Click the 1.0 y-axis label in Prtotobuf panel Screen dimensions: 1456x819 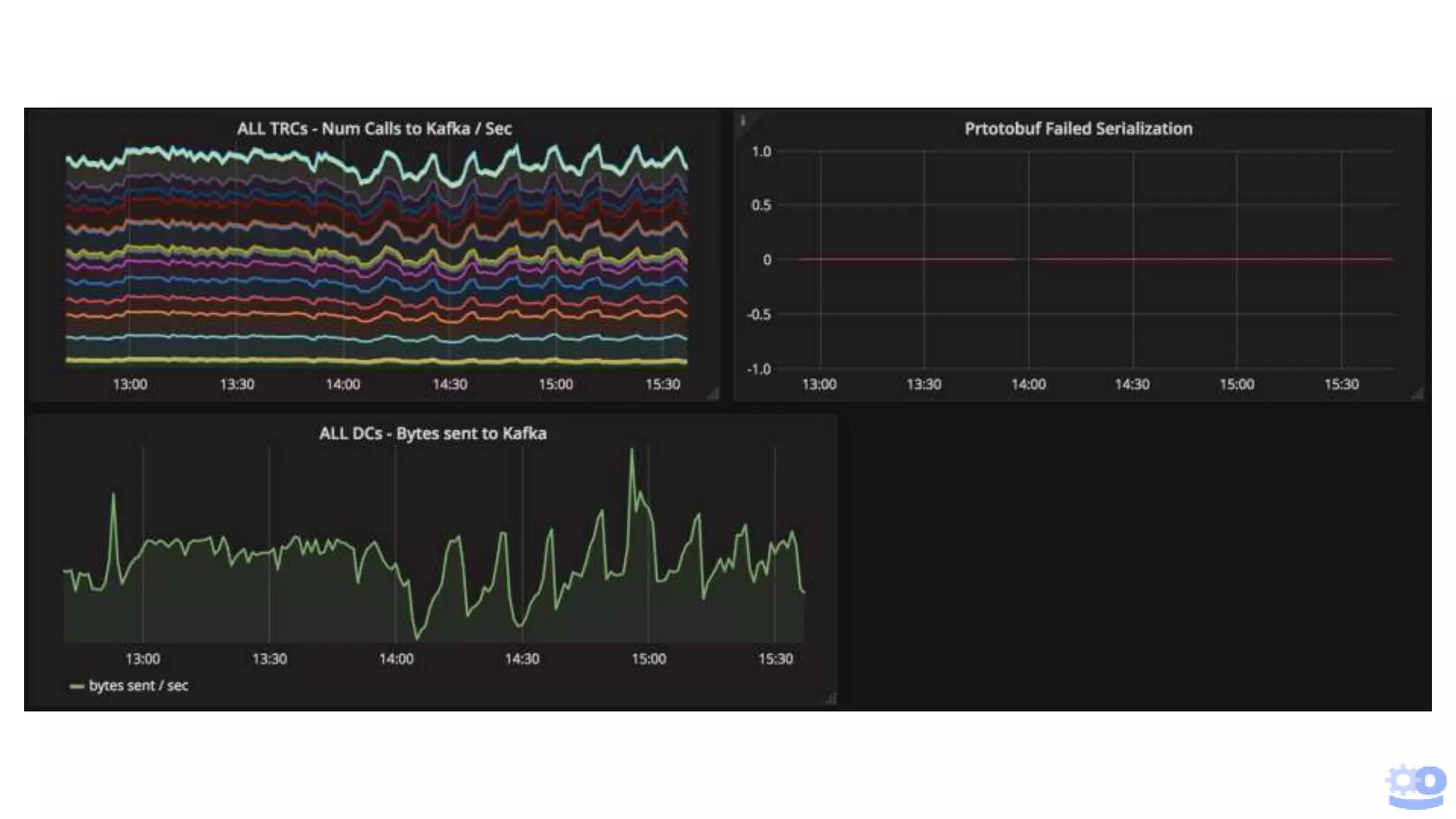click(x=761, y=151)
